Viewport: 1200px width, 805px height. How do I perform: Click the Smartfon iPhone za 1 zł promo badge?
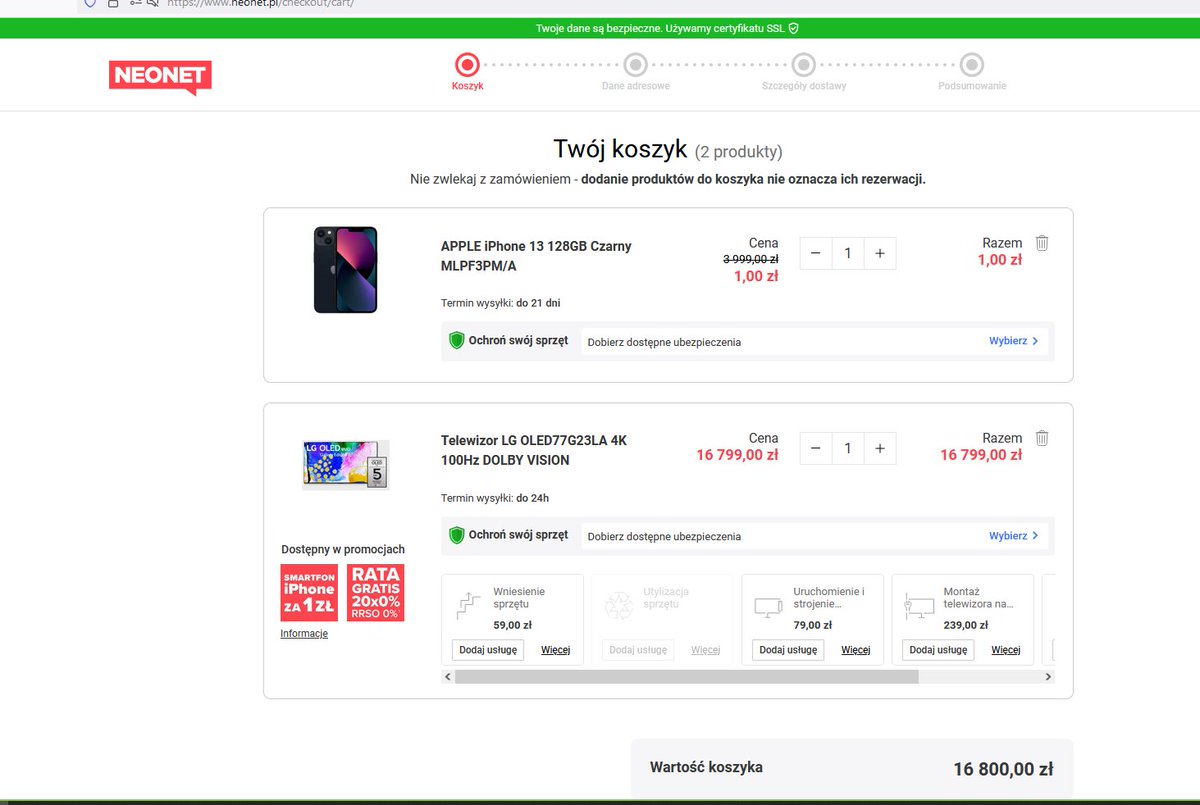point(309,593)
